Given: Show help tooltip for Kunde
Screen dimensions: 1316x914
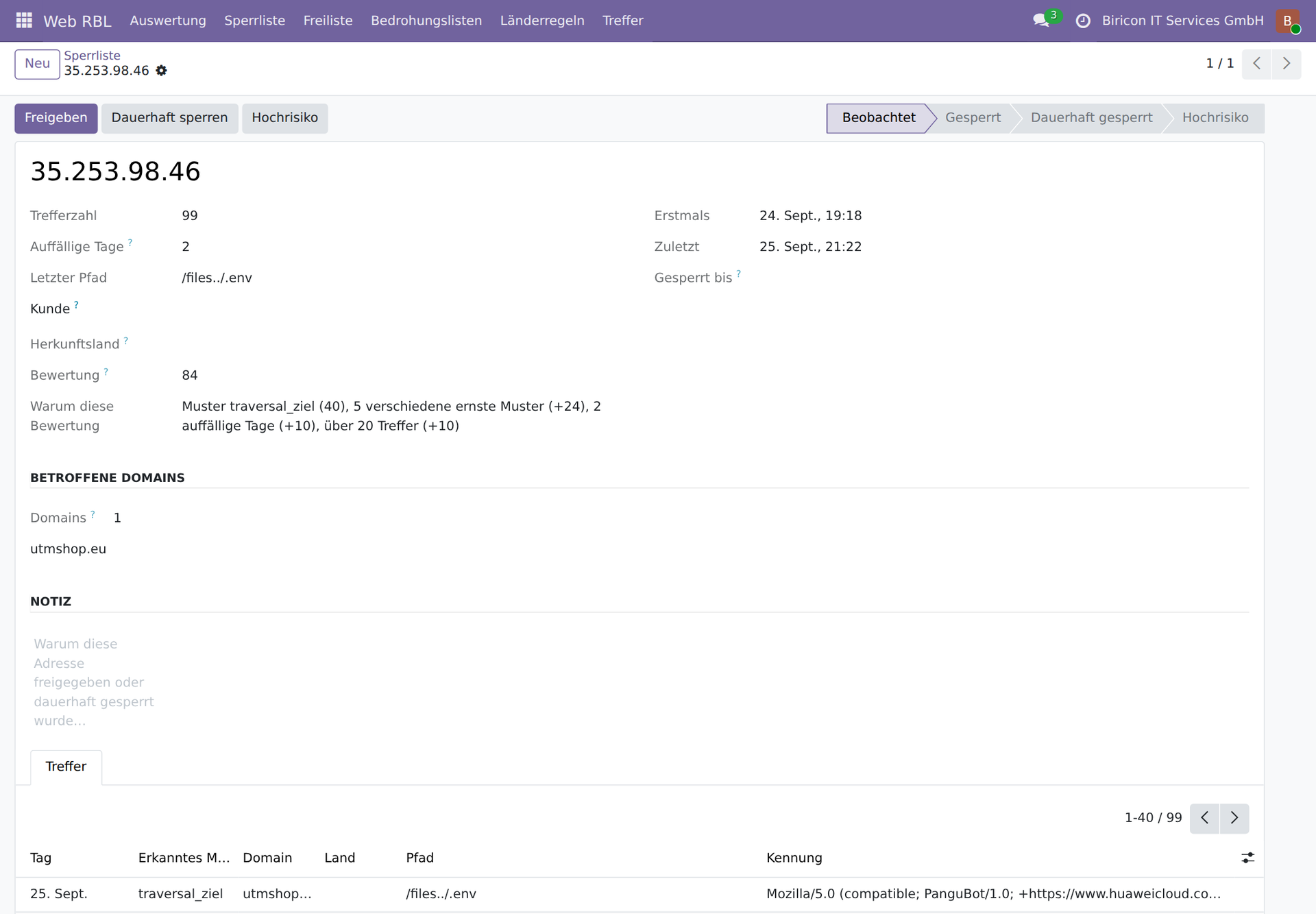Looking at the screenshot, I should pyautogui.click(x=76, y=305).
